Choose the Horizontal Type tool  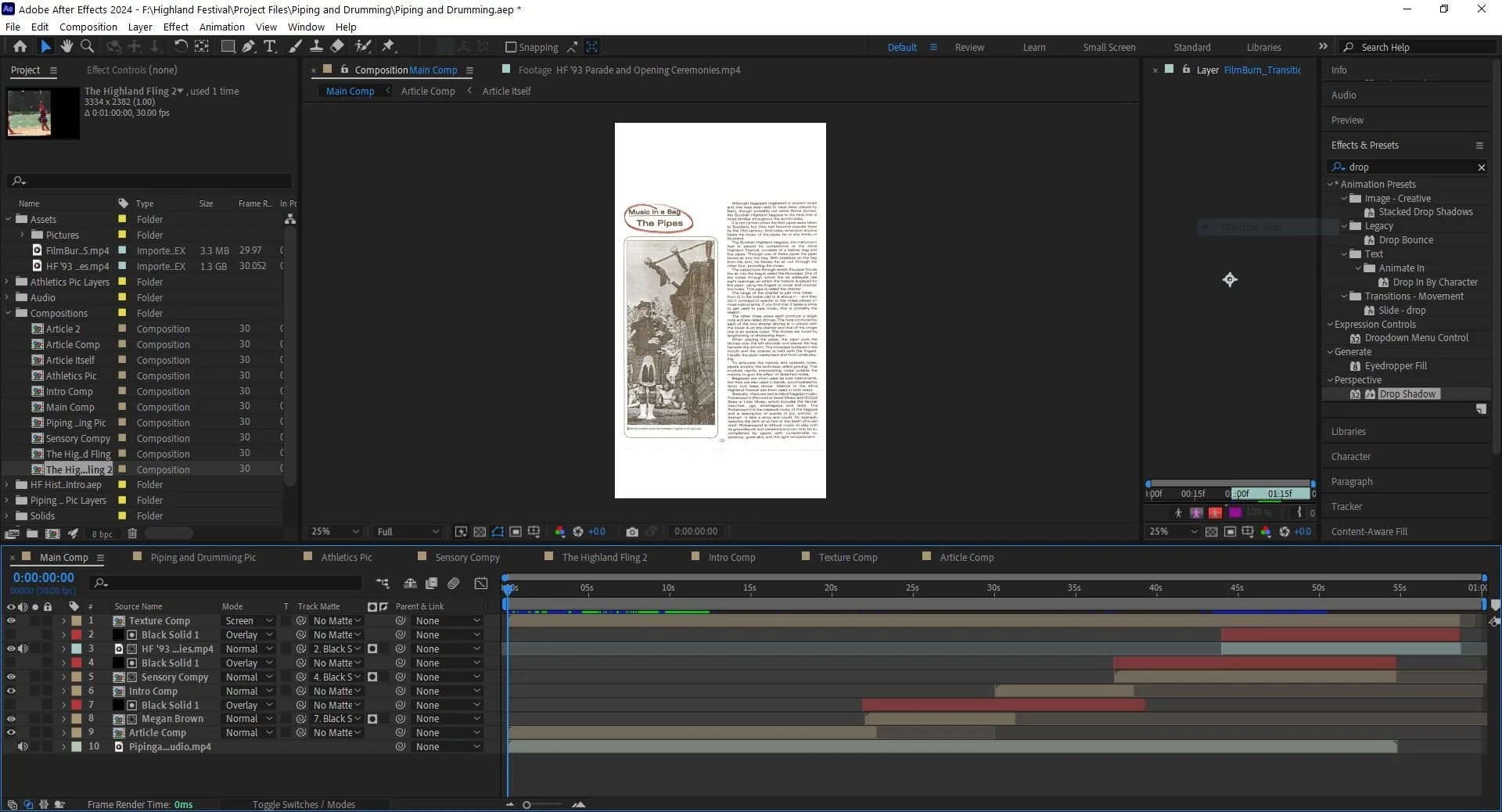[270, 47]
